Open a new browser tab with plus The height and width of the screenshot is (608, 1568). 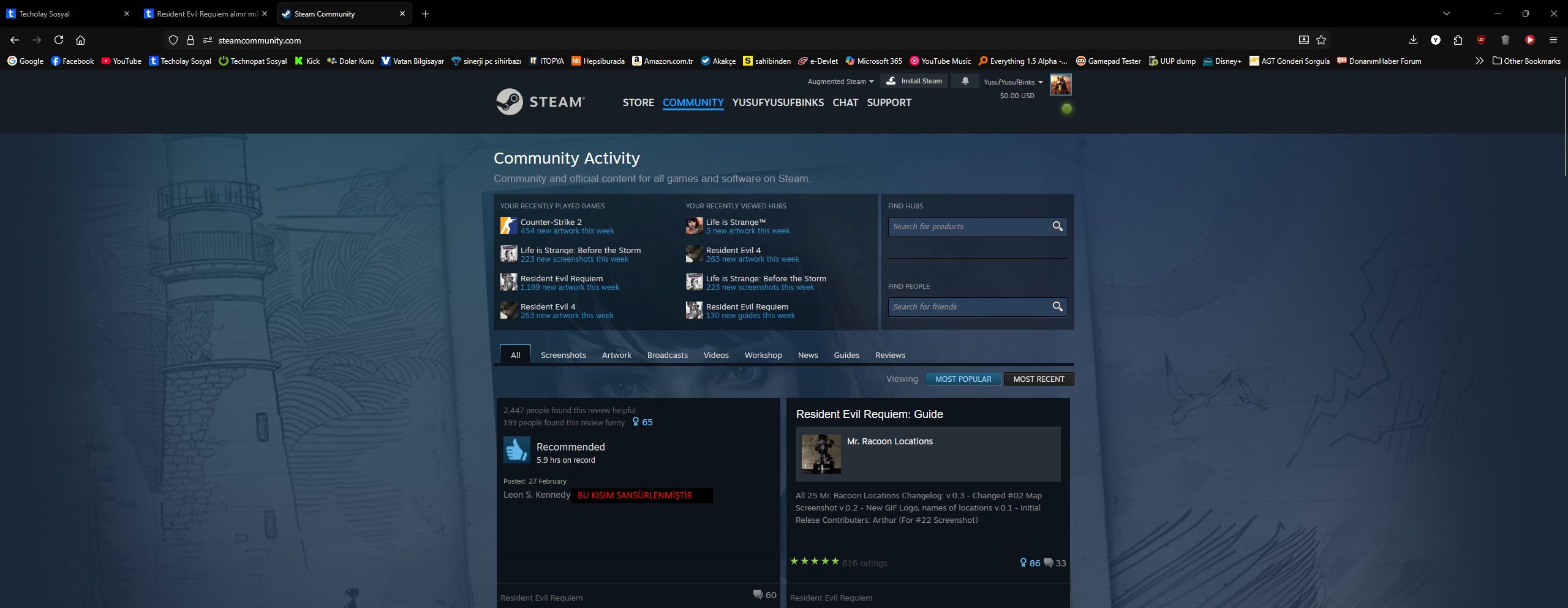(x=425, y=13)
